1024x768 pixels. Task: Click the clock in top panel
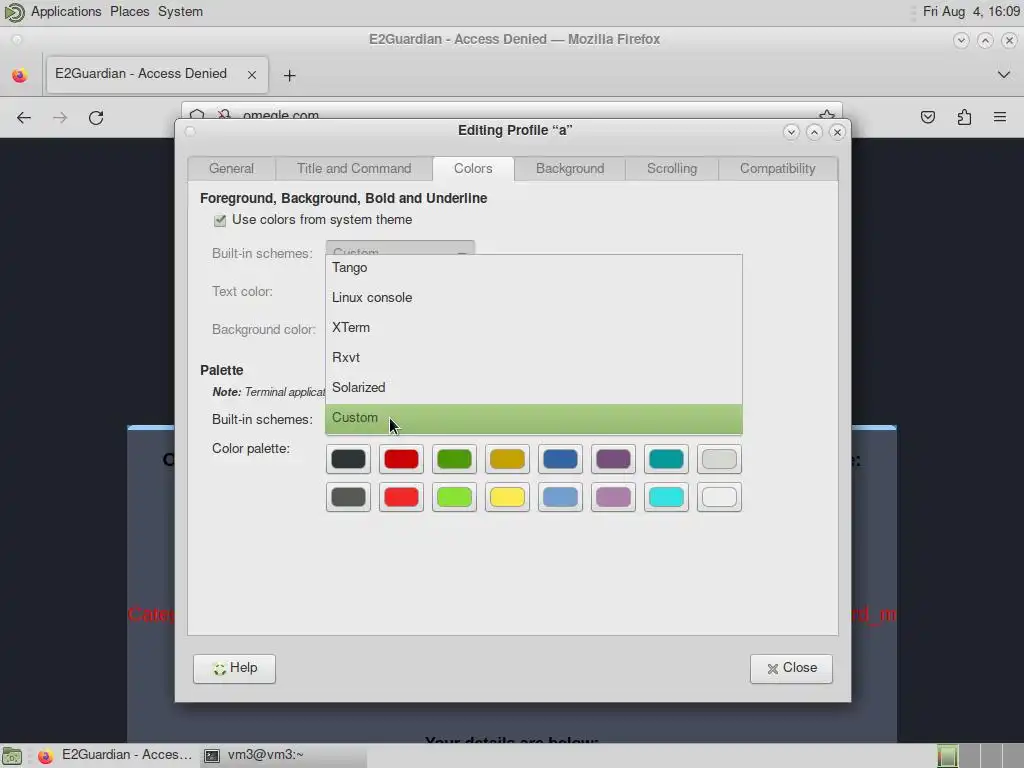pyautogui.click(x=970, y=12)
